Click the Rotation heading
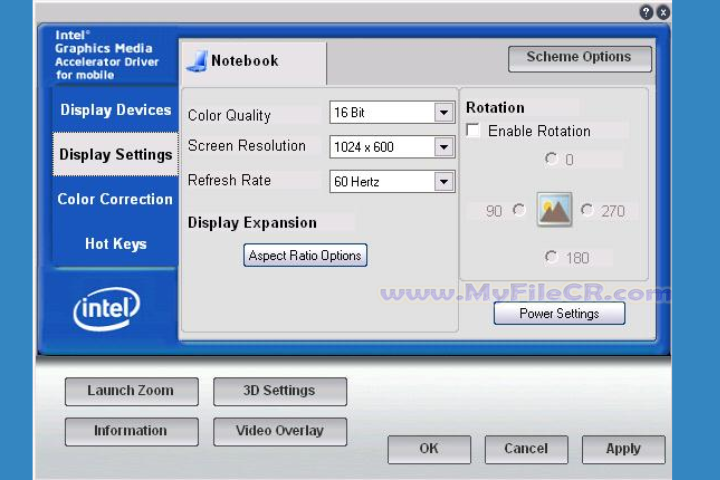 click(495, 107)
